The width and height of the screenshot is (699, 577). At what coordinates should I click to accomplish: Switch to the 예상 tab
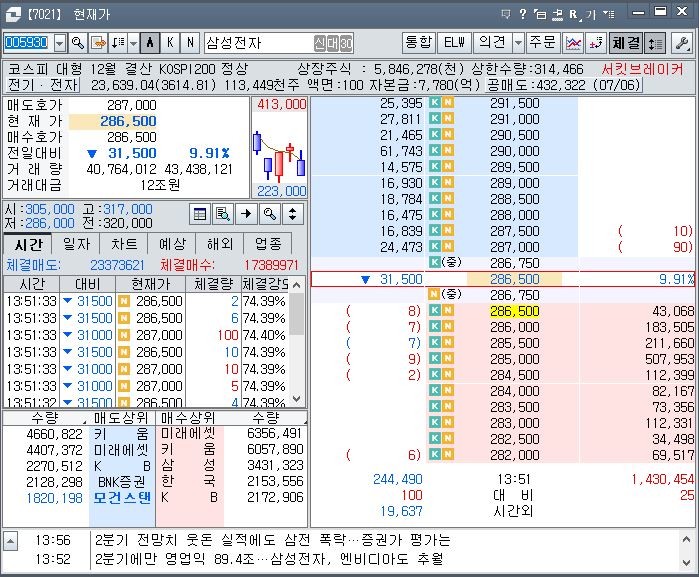(x=172, y=244)
